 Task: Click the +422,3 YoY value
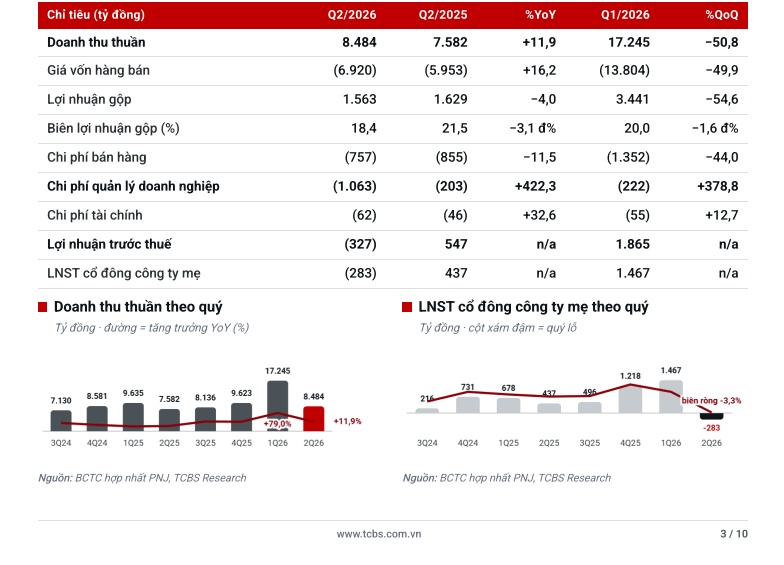click(x=535, y=186)
